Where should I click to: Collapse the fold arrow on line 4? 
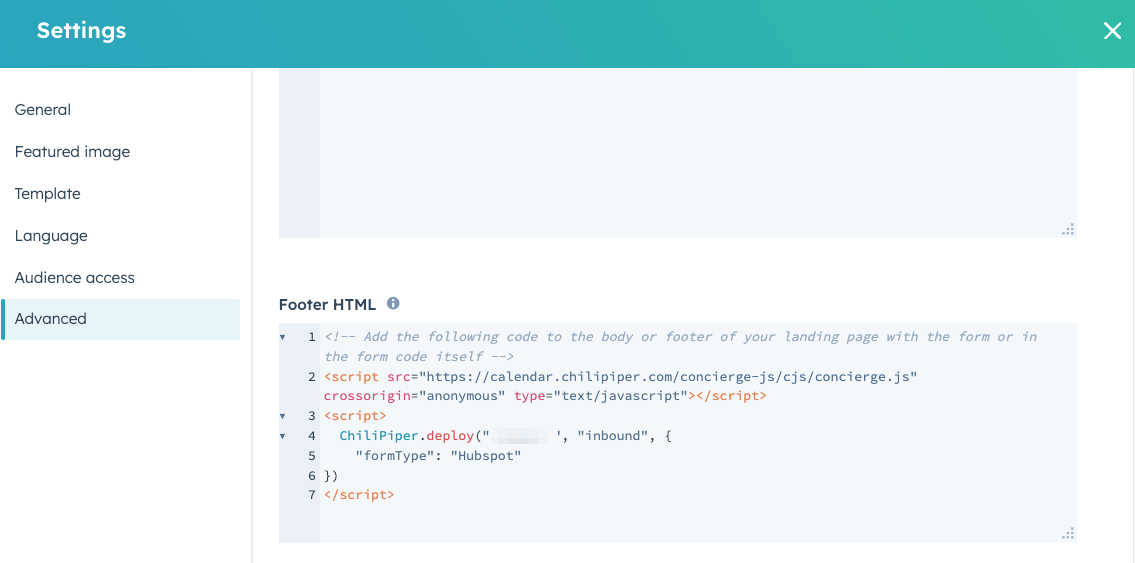point(282,436)
